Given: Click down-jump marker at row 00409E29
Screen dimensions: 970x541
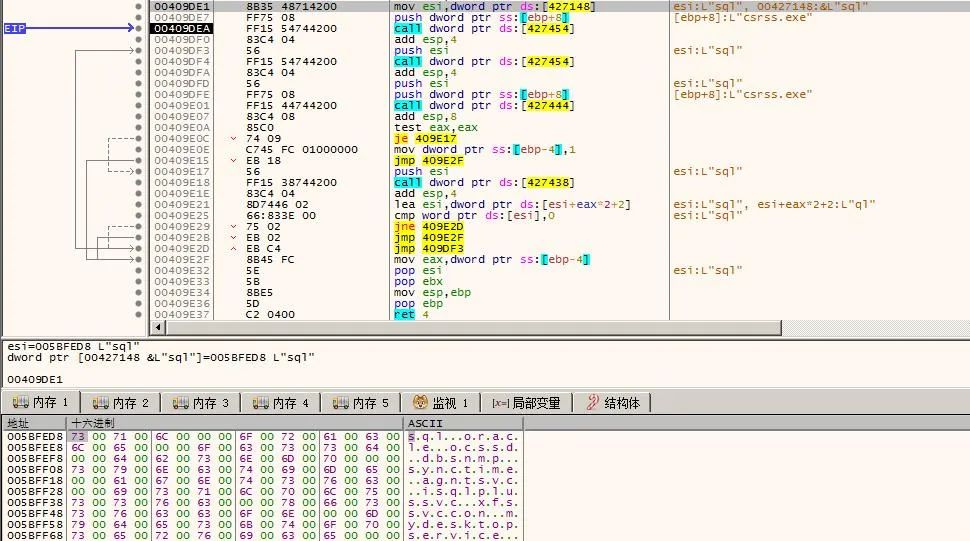Looking at the screenshot, I should [x=234, y=227].
